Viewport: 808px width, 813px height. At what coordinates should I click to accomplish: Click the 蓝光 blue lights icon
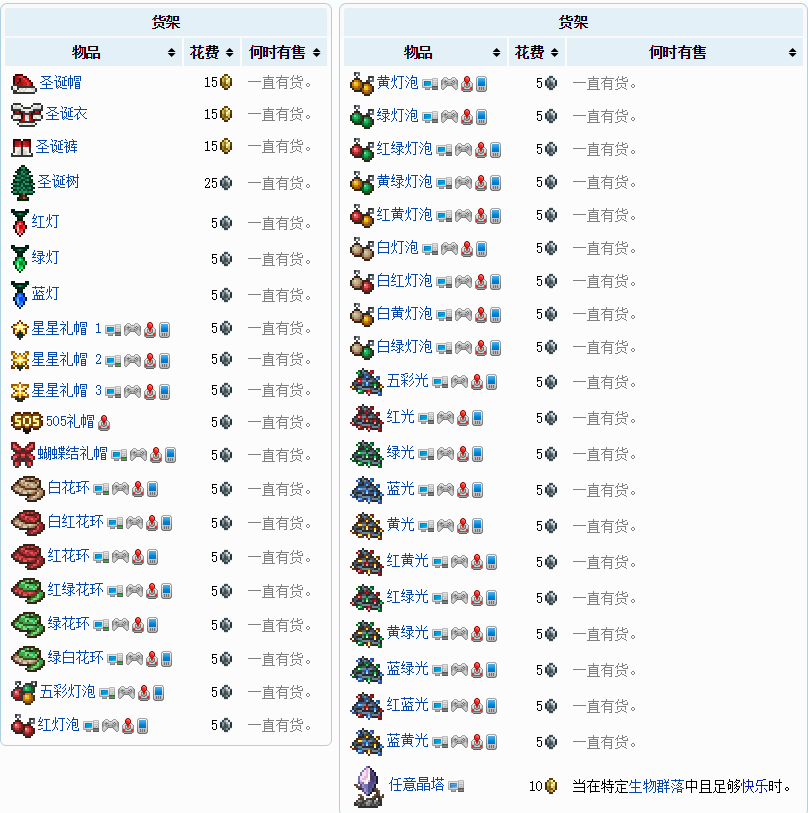[x=367, y=490]
